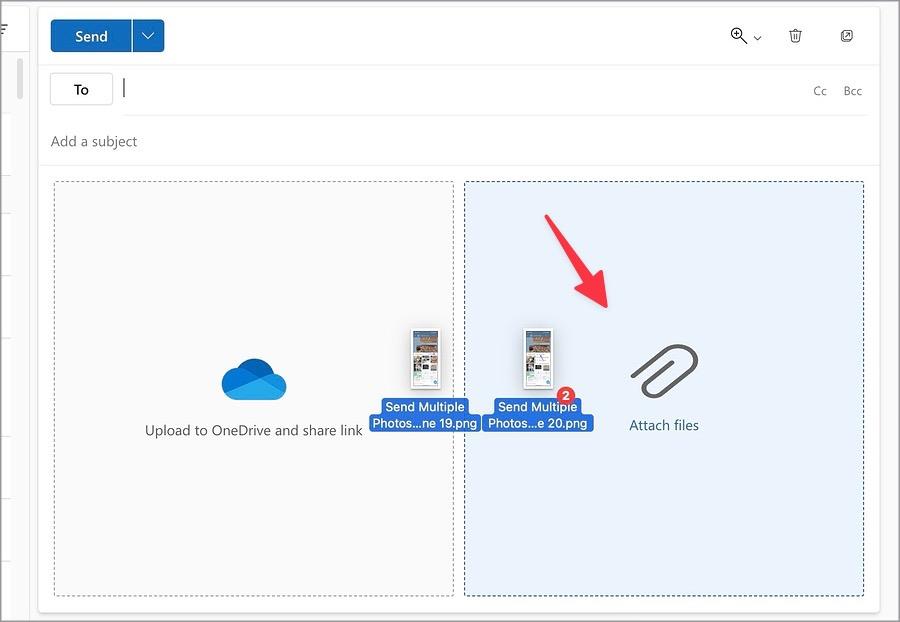Click thumbnail of file ending 19.png
The image size is (900, 622).
(x=425, y=359)
